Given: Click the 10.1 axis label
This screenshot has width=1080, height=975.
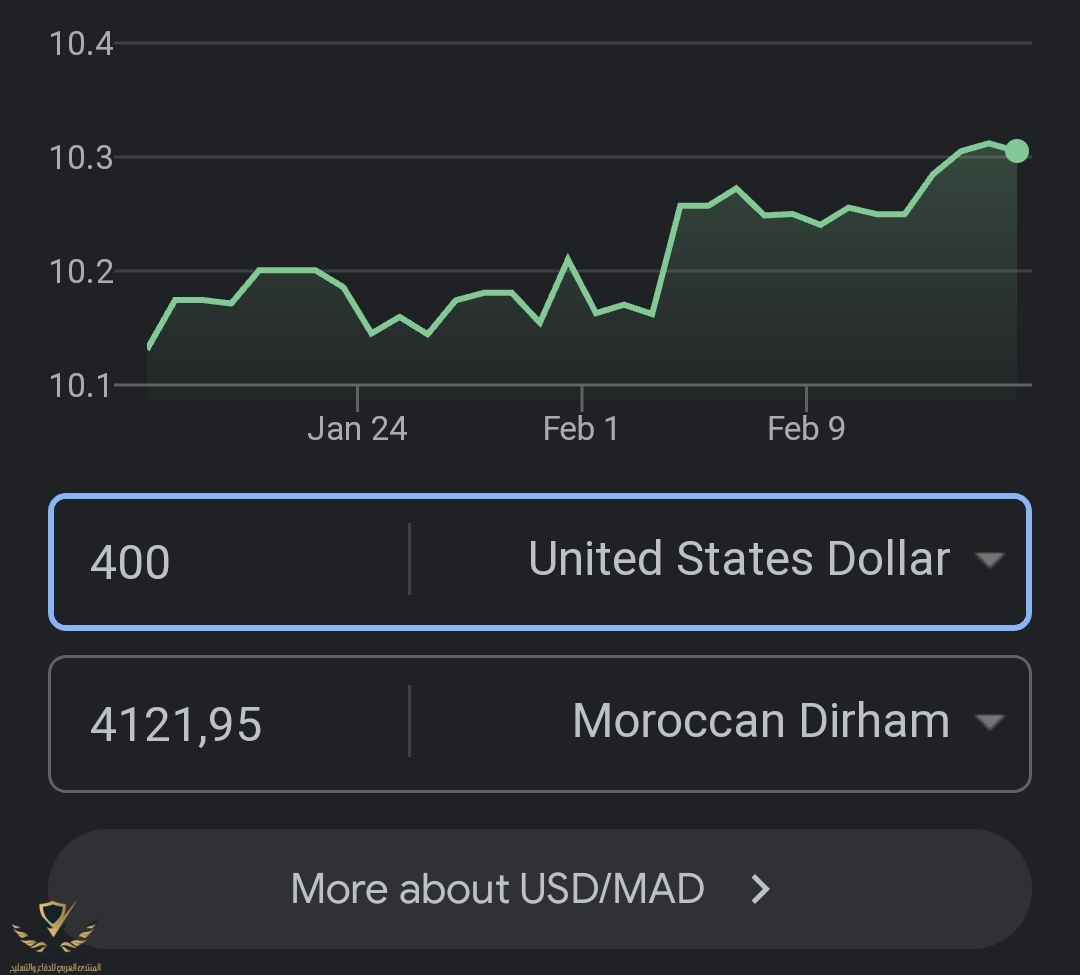Looking at the screenshot, I should point(82,385).
